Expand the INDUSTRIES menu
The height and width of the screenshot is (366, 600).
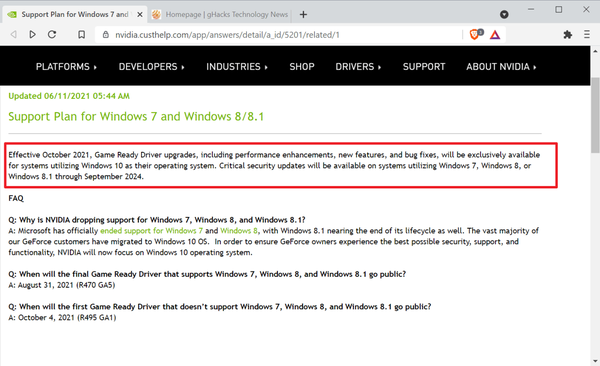[x=237, y=67]
